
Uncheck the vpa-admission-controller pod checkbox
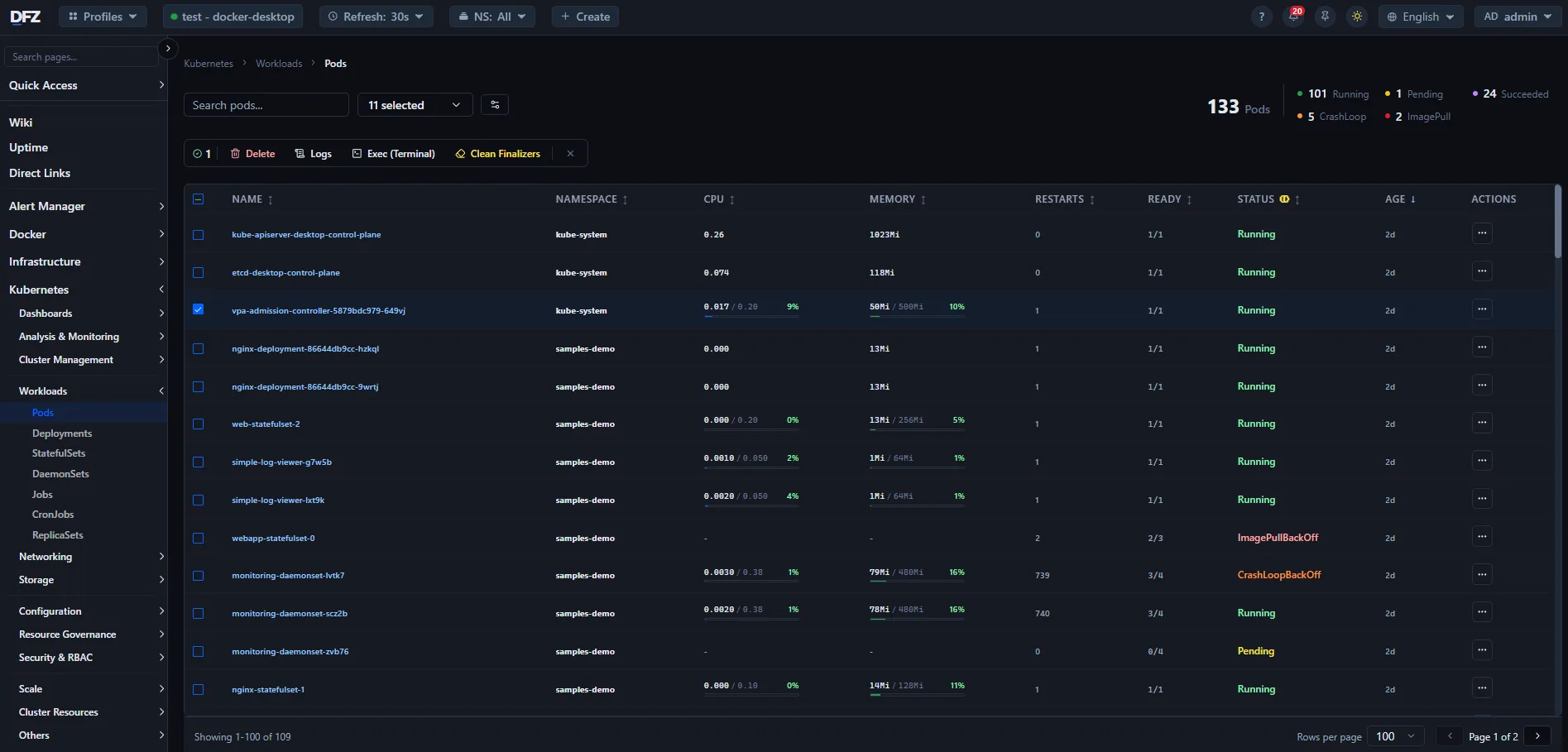(x=198, y=309)
